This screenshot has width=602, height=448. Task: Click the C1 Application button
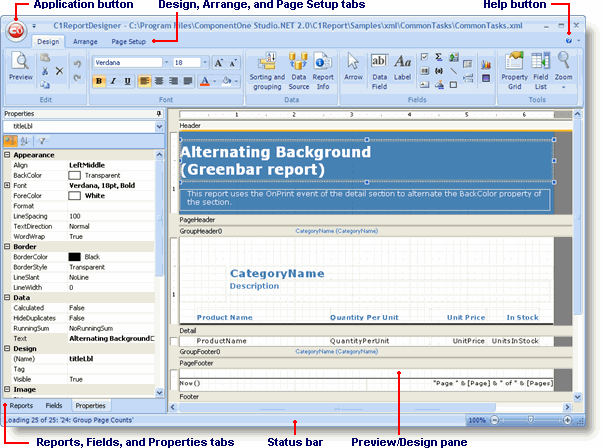(17, 30)
